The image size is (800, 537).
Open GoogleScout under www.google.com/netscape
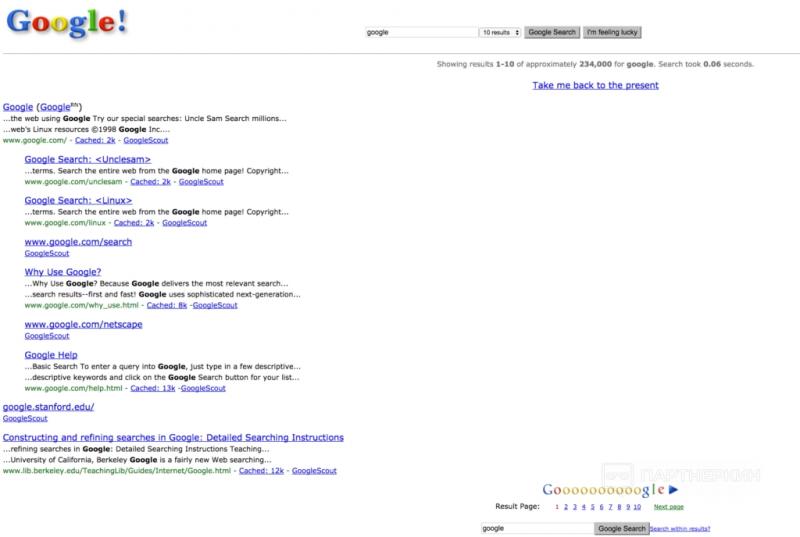tap(47, 336)
